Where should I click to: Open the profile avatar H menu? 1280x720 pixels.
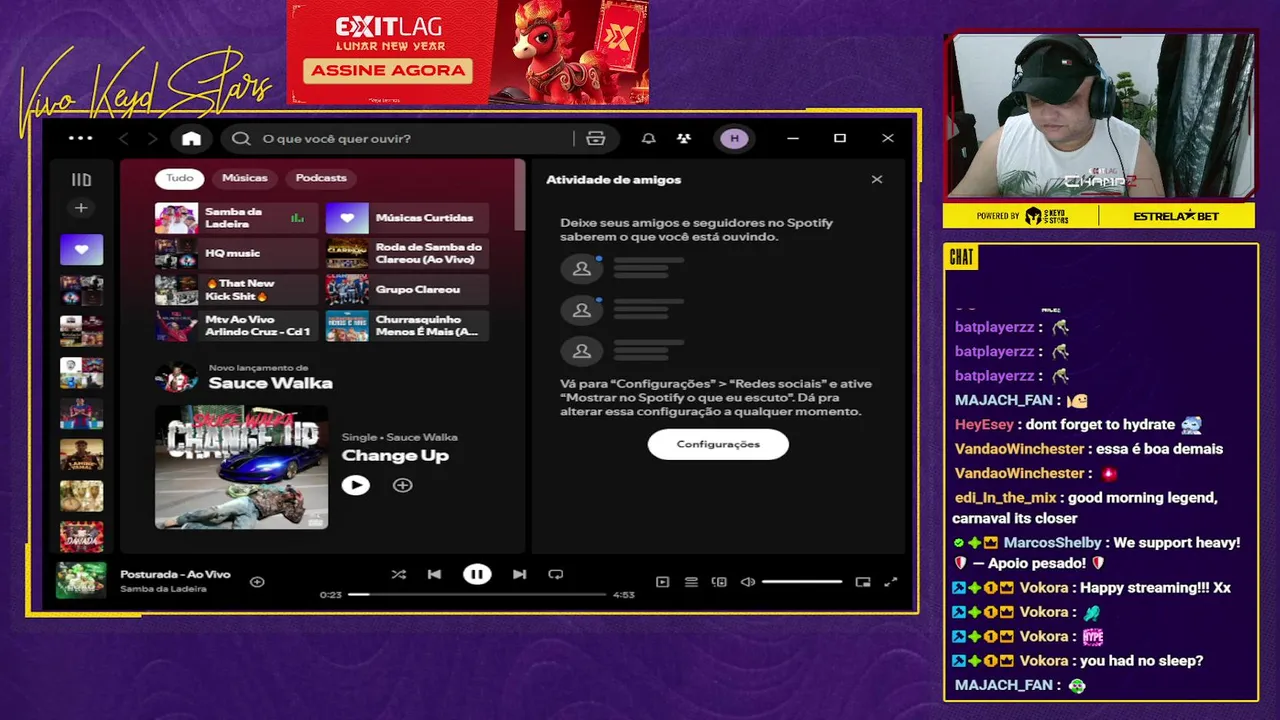pyautogui.click(x=734, y=139)
